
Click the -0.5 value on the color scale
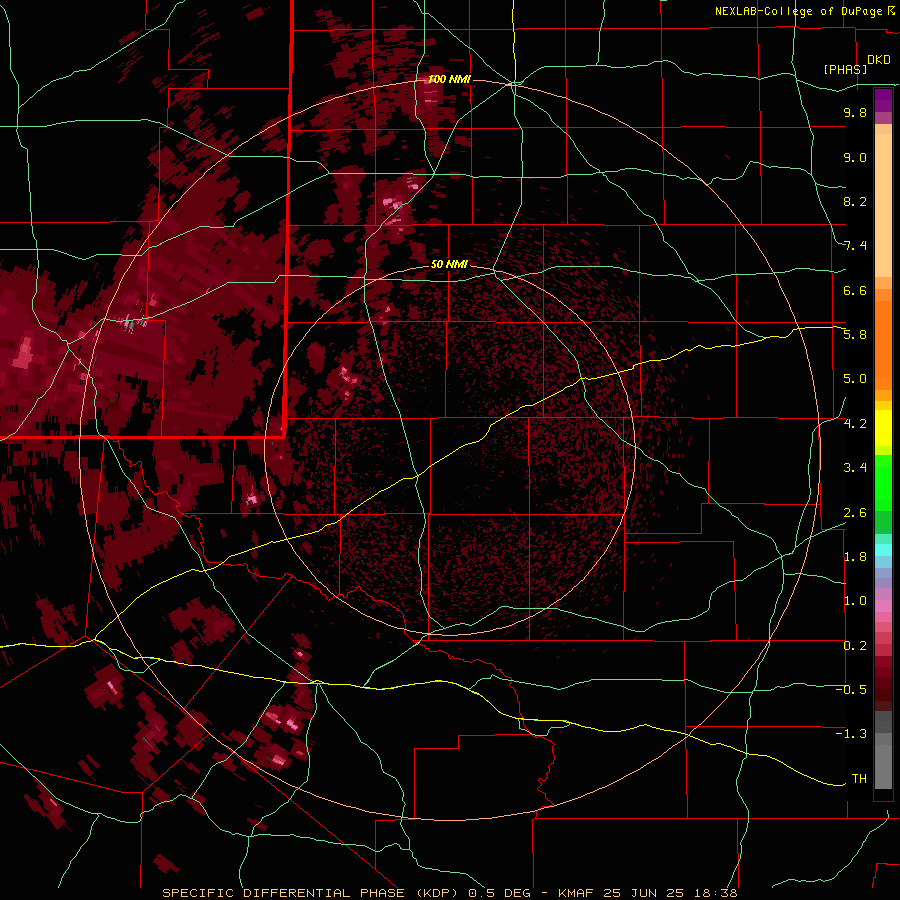tap(851, 690)
